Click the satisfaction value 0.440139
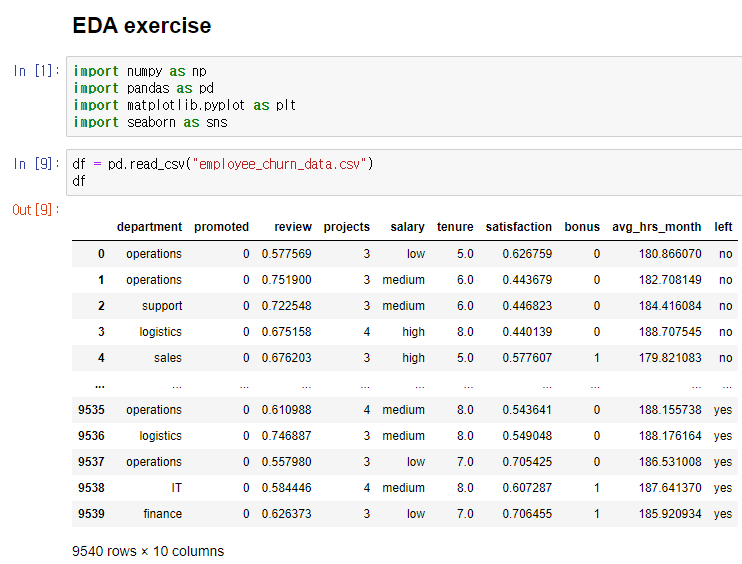This screenshot has height=564, width=742. [527, 332]
